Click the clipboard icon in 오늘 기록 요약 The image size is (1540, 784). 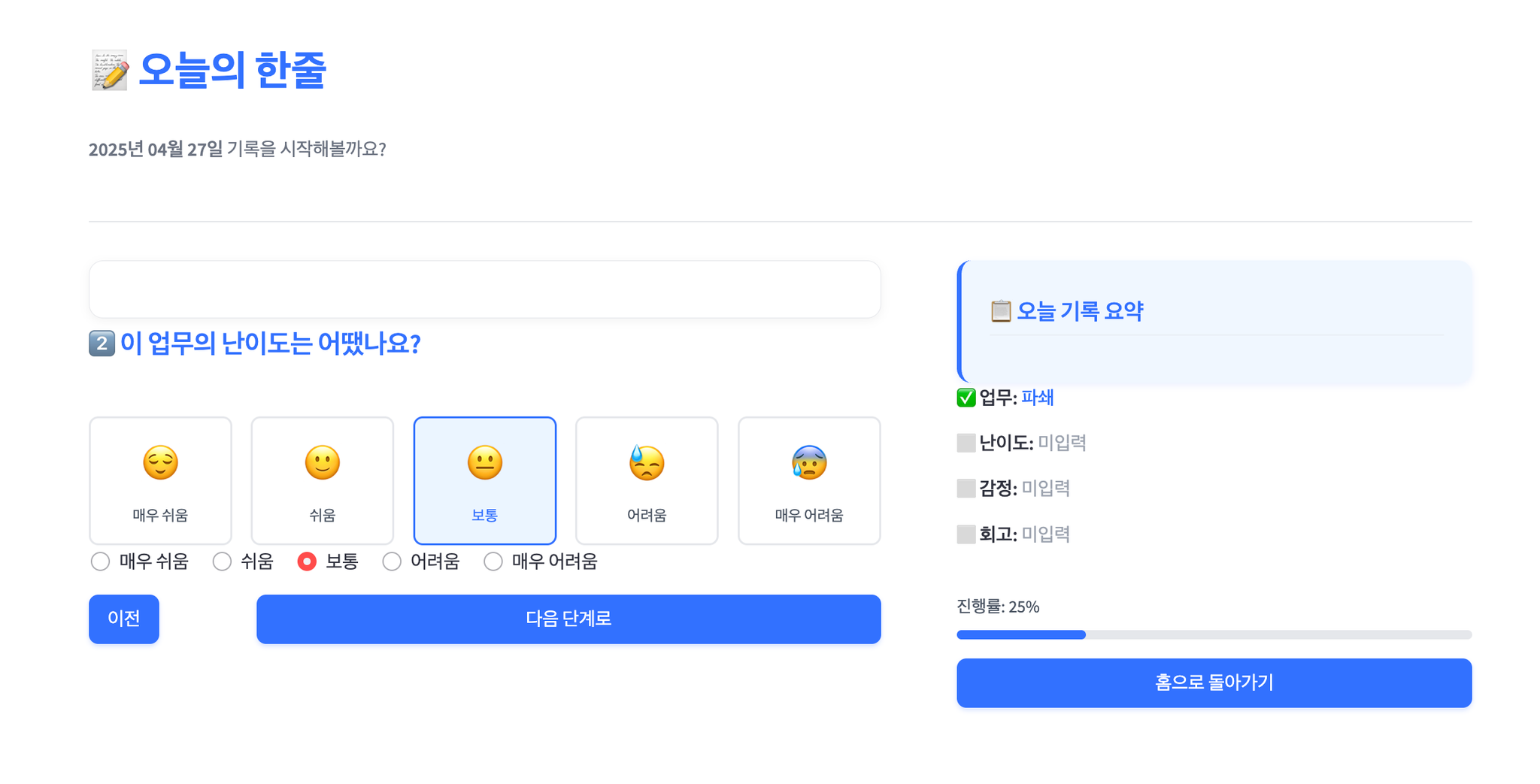pos(1000,310)
